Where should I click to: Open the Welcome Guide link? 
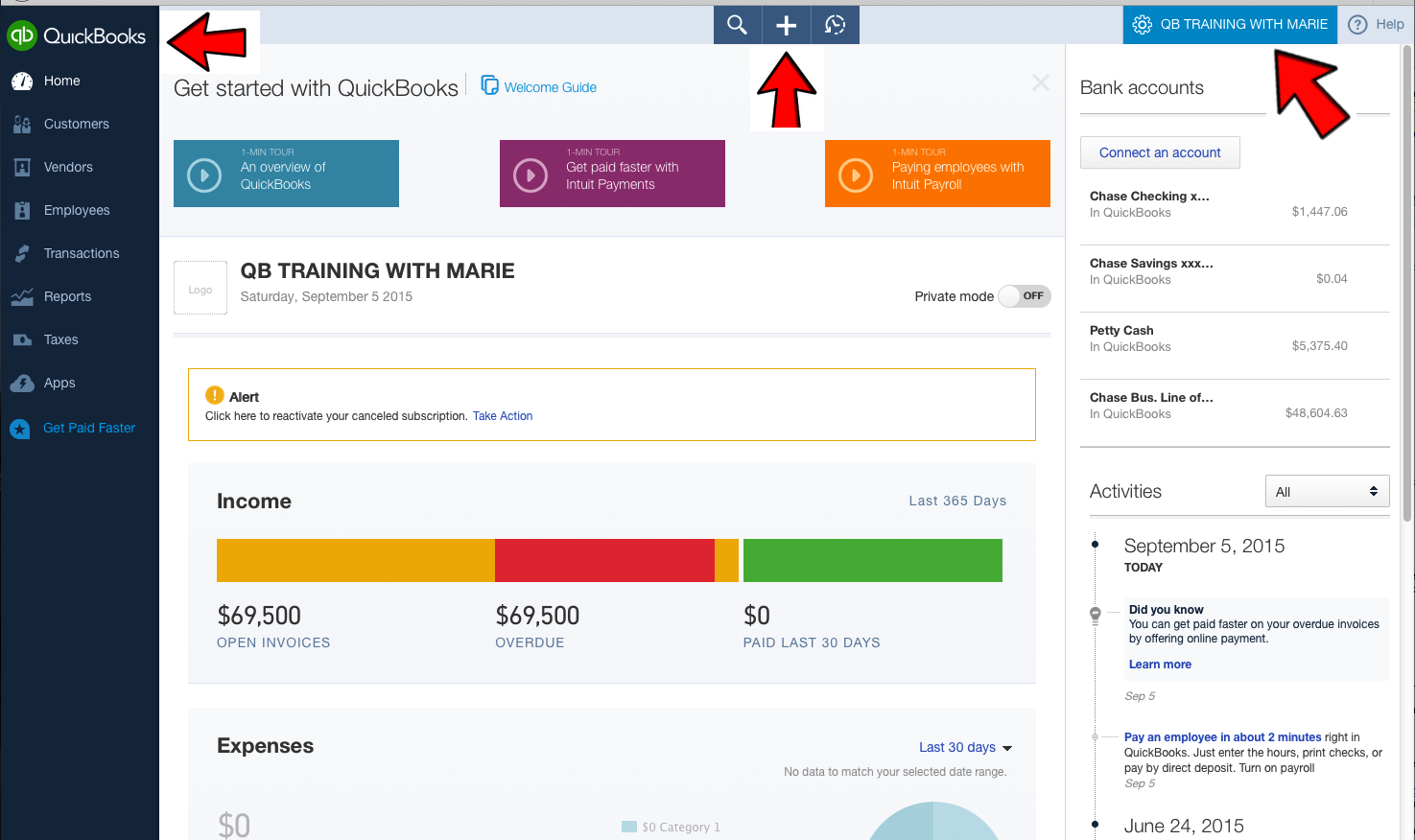pos(550,87)
